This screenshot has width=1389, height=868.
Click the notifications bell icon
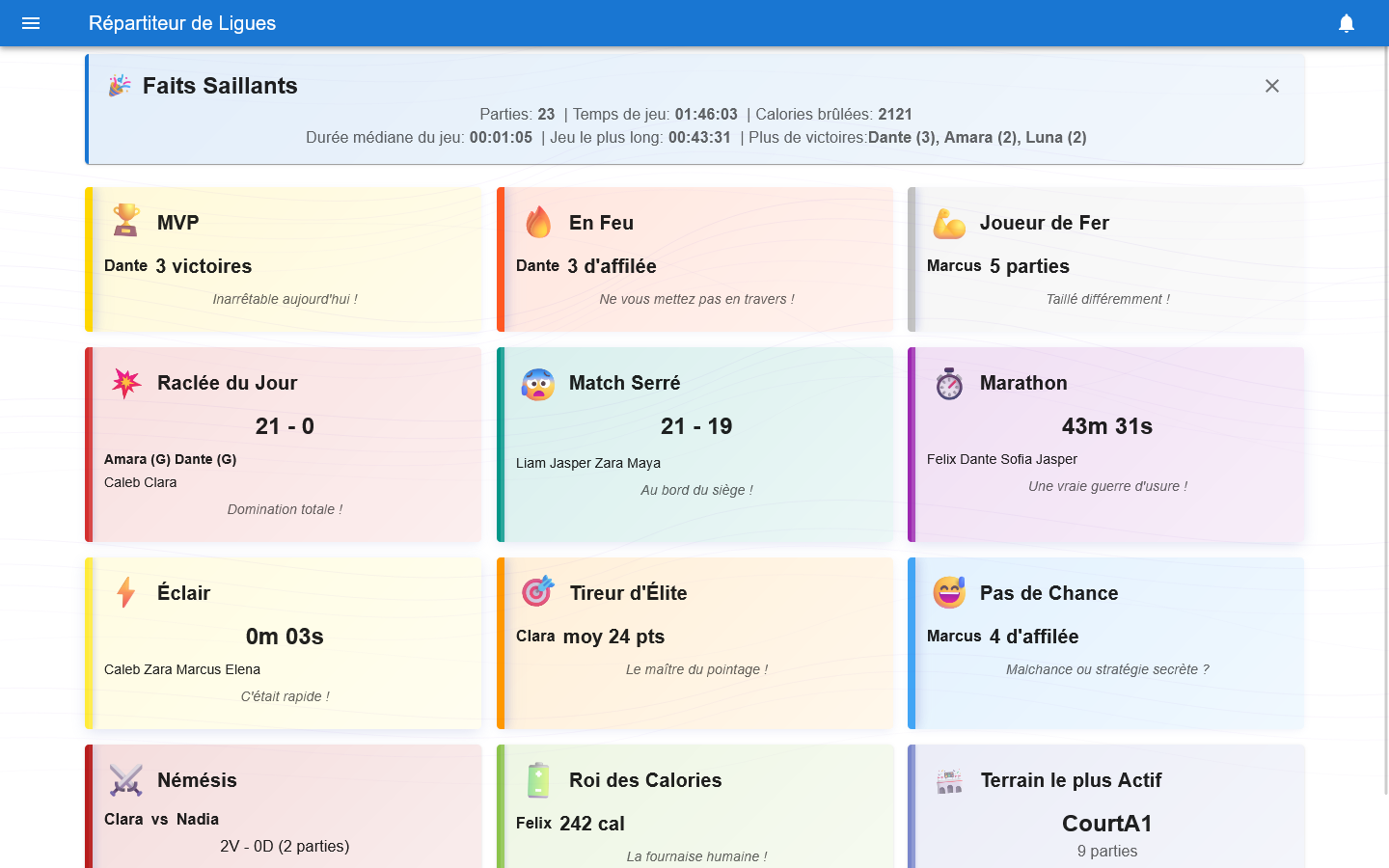(1347, 23)
